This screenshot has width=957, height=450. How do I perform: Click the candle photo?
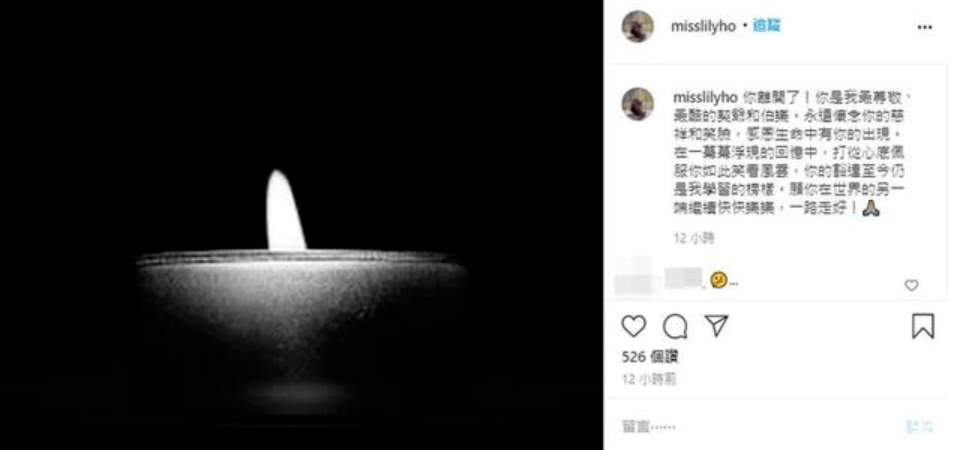(302, 225)
